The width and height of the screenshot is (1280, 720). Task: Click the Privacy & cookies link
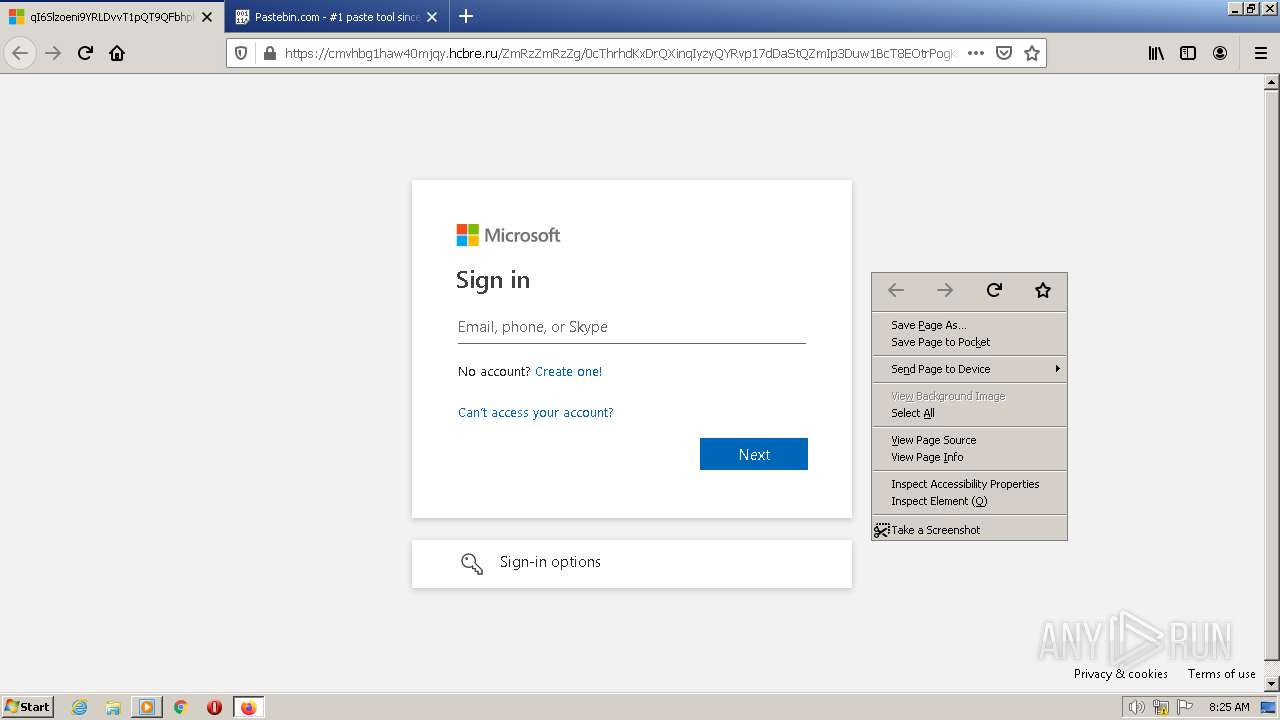1121,674
